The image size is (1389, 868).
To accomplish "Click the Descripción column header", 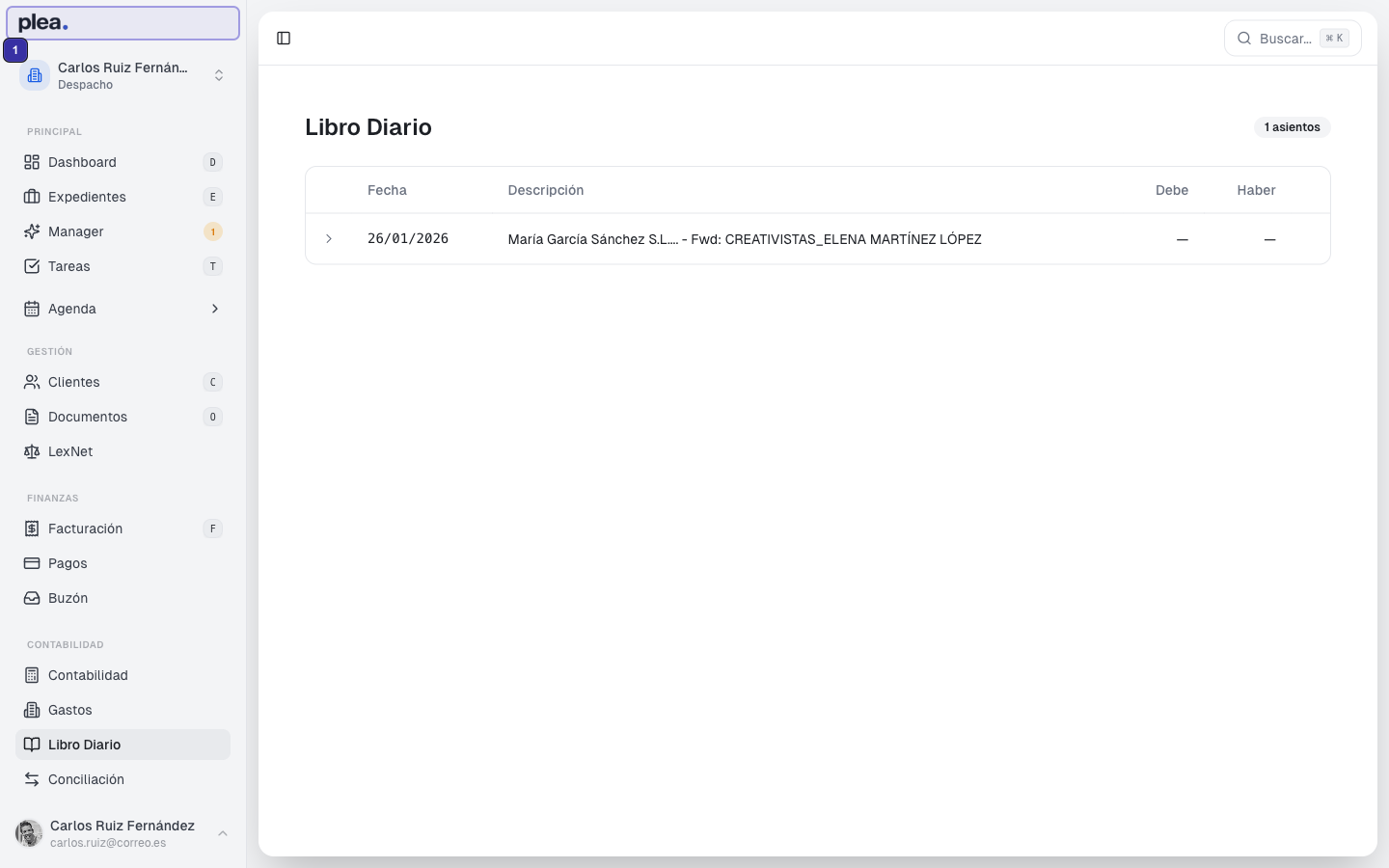I will coord(546,190).
